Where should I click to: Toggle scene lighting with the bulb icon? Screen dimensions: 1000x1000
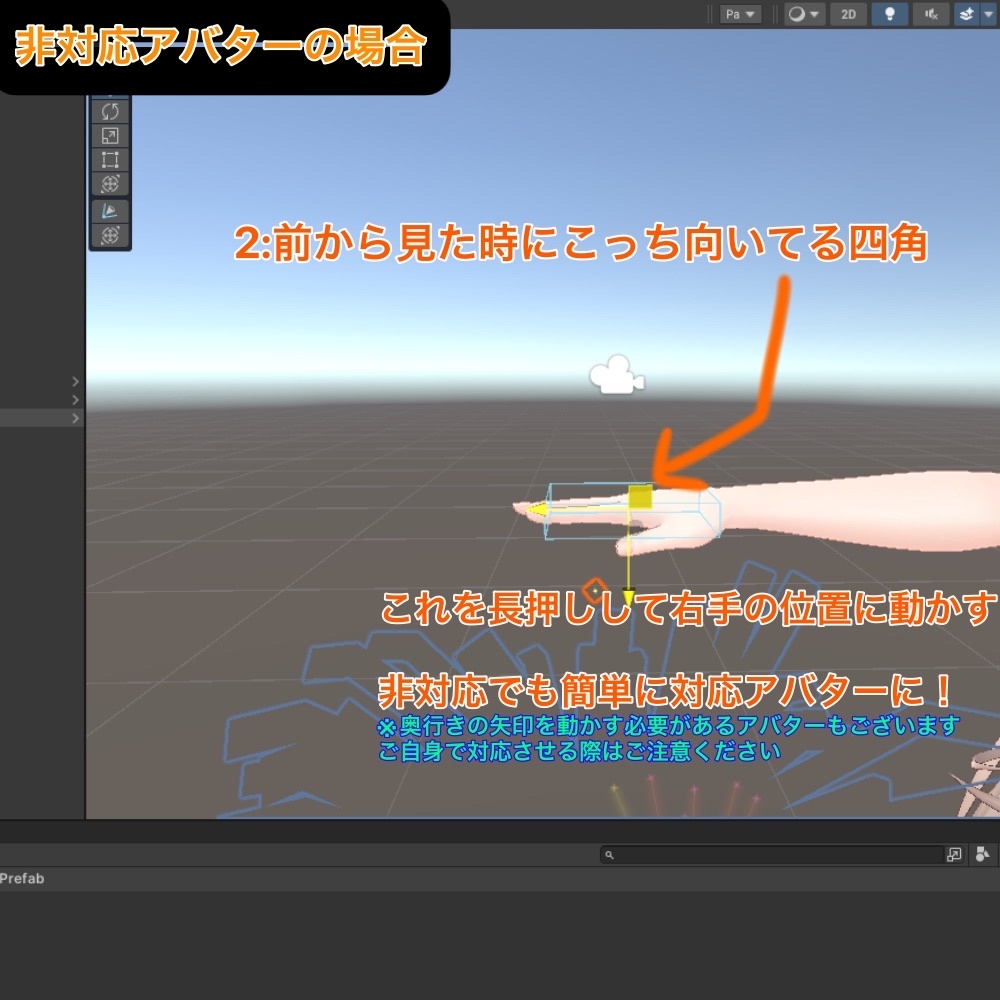click(889, 13)
